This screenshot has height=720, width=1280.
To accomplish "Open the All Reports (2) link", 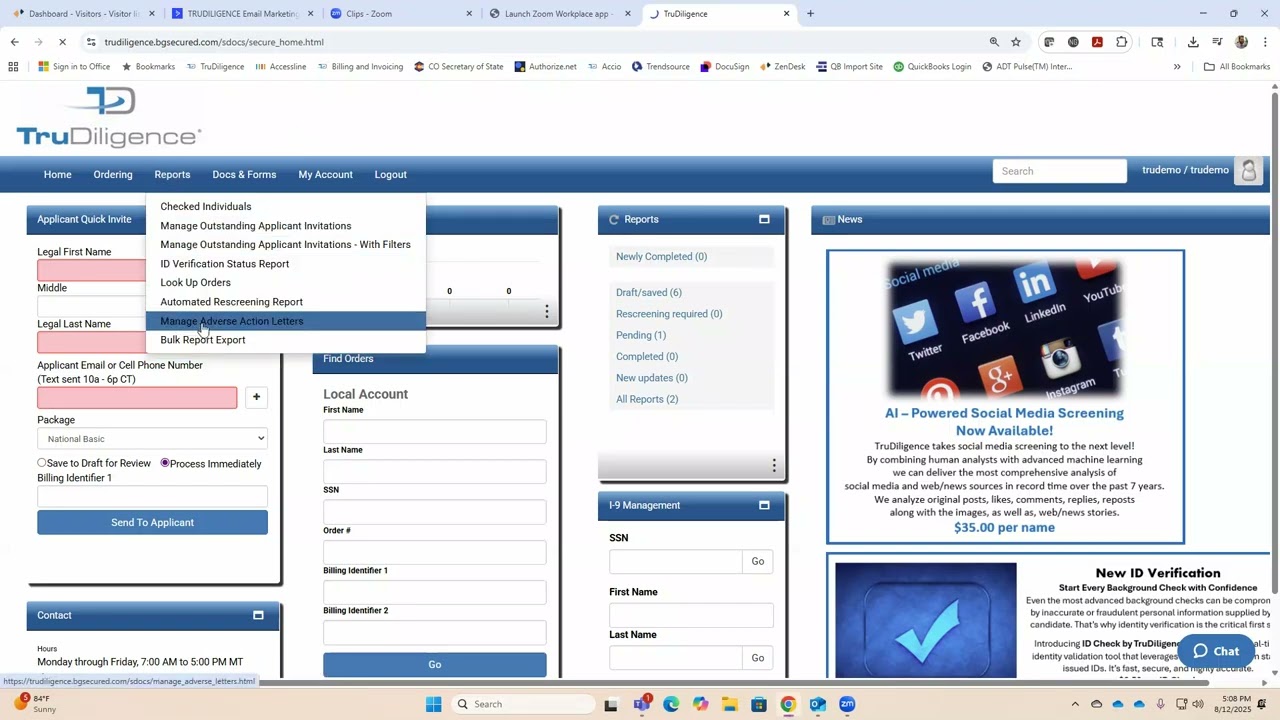I will point(647,400).
